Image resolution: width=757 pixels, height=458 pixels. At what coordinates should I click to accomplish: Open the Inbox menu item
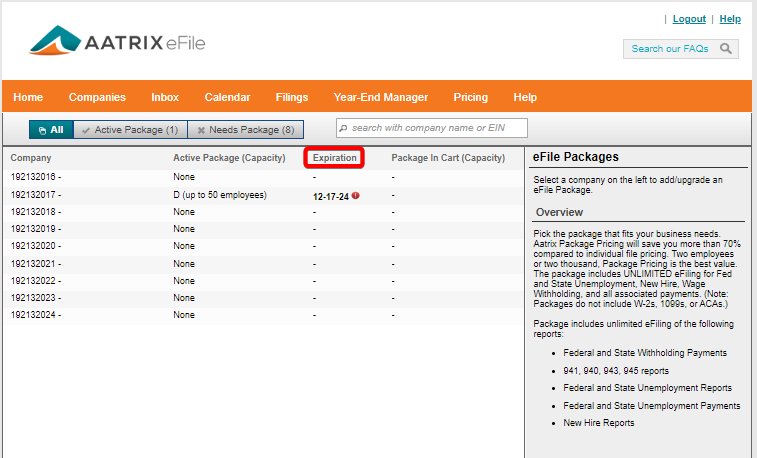pos(165,97)
